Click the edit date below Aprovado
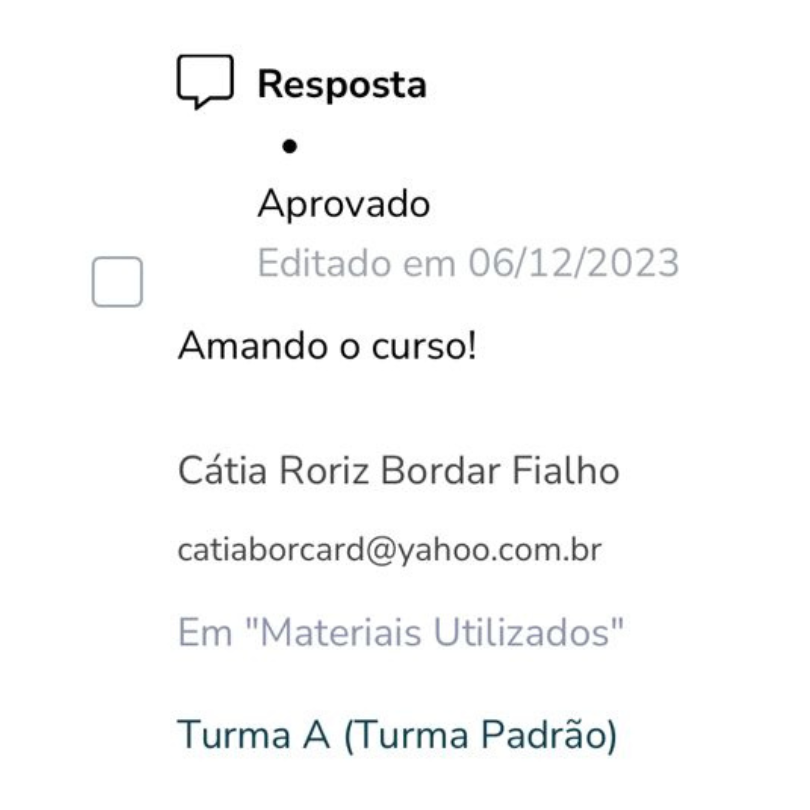 point(468,263)
